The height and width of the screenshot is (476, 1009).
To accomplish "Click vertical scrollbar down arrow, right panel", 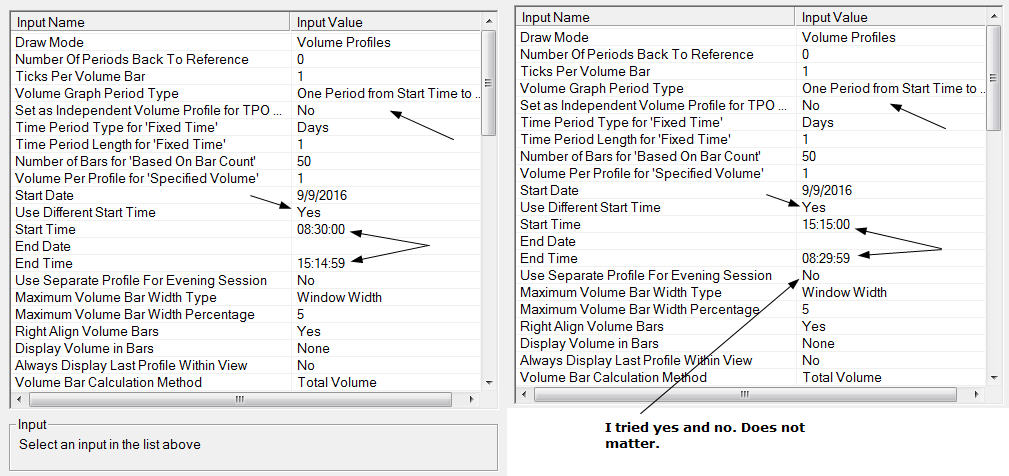I will click(x=994, y=378).
